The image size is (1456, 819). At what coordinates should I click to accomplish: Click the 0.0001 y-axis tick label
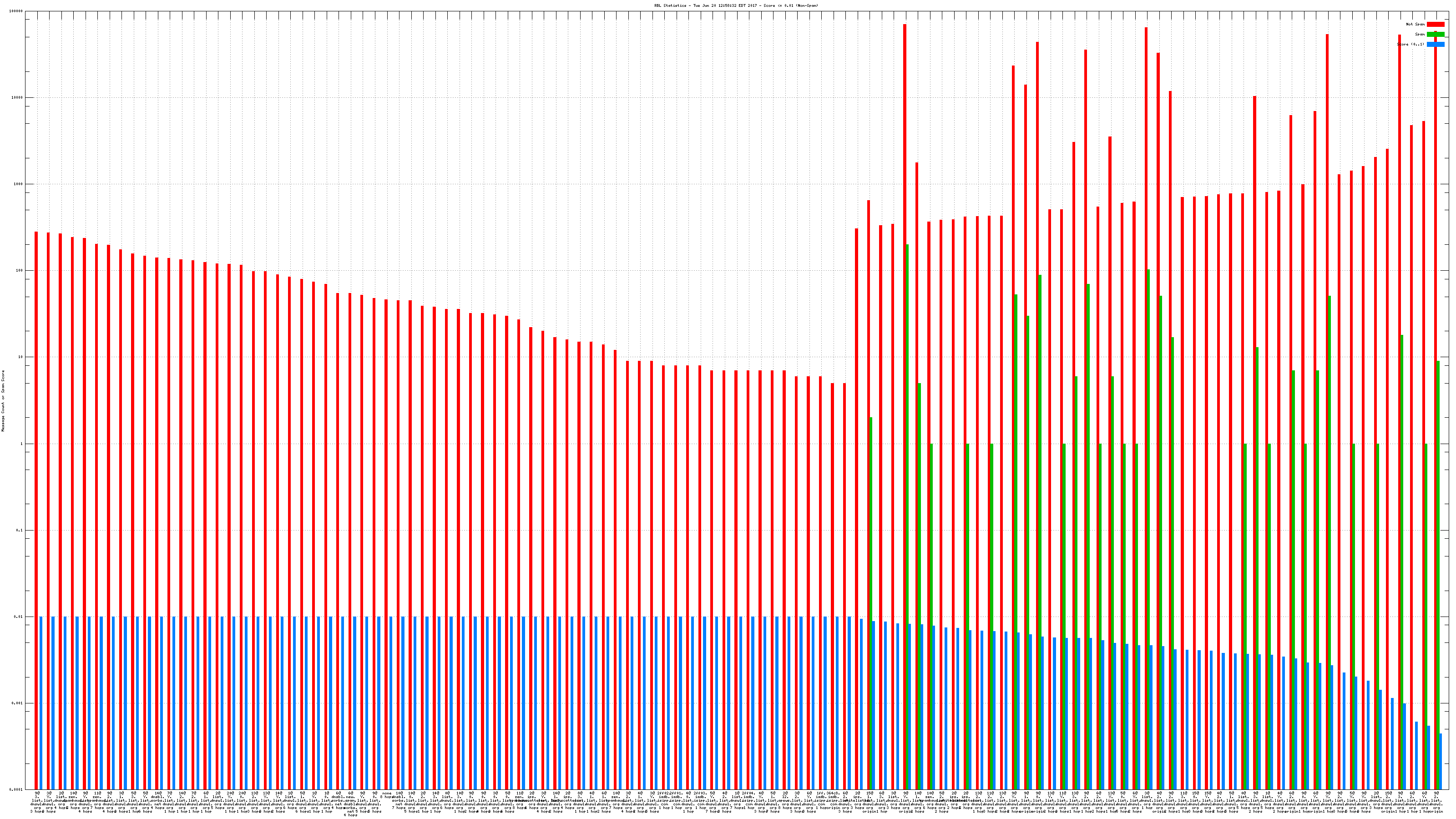click(17, 789)
